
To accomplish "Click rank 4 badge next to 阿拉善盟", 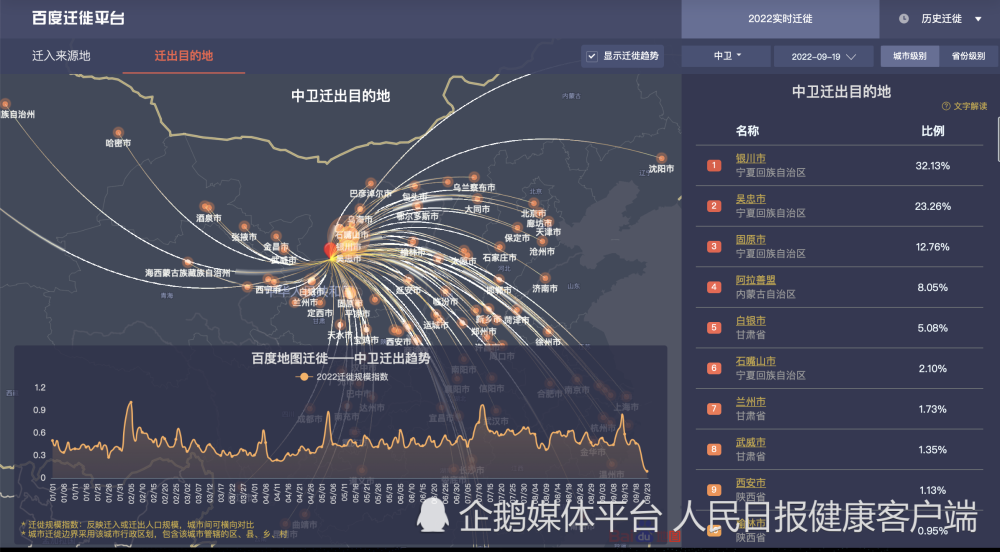I will pos(714,287).
